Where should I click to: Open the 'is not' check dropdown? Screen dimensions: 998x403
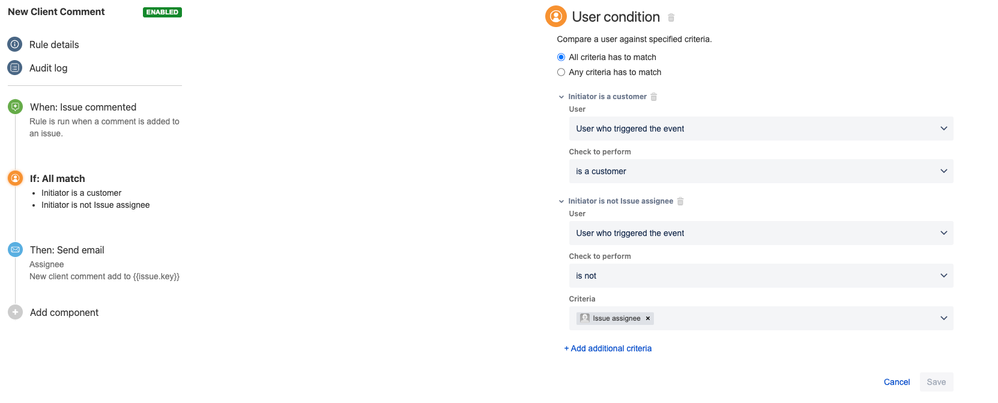[760, 276]
